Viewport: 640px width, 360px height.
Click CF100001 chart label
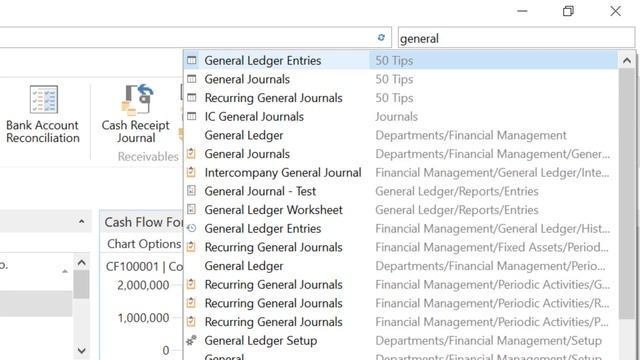click(x=132, y=267)
